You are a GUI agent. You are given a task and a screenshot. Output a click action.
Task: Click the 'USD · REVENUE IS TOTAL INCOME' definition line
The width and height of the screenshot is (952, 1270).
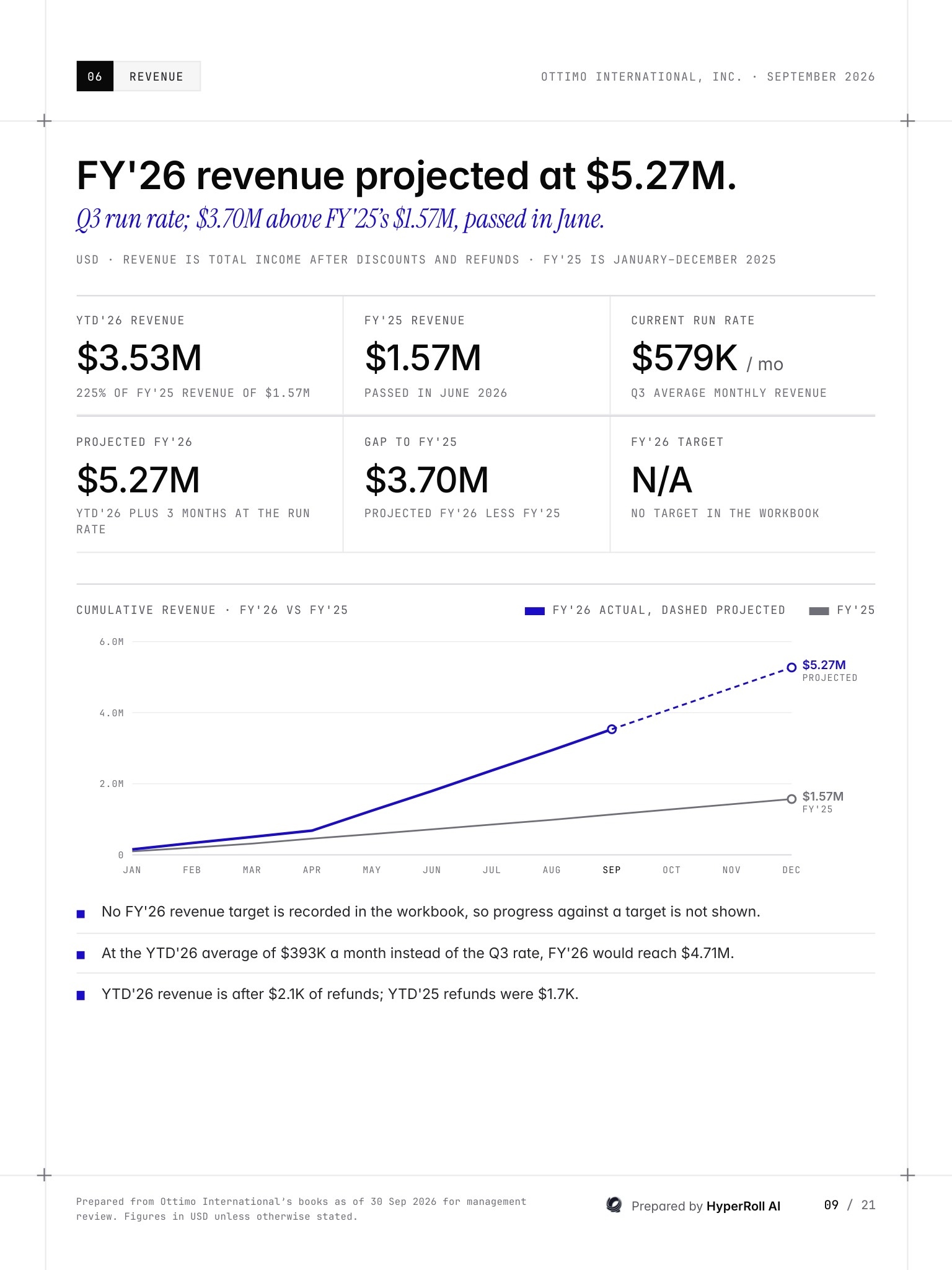pos(426,260)
